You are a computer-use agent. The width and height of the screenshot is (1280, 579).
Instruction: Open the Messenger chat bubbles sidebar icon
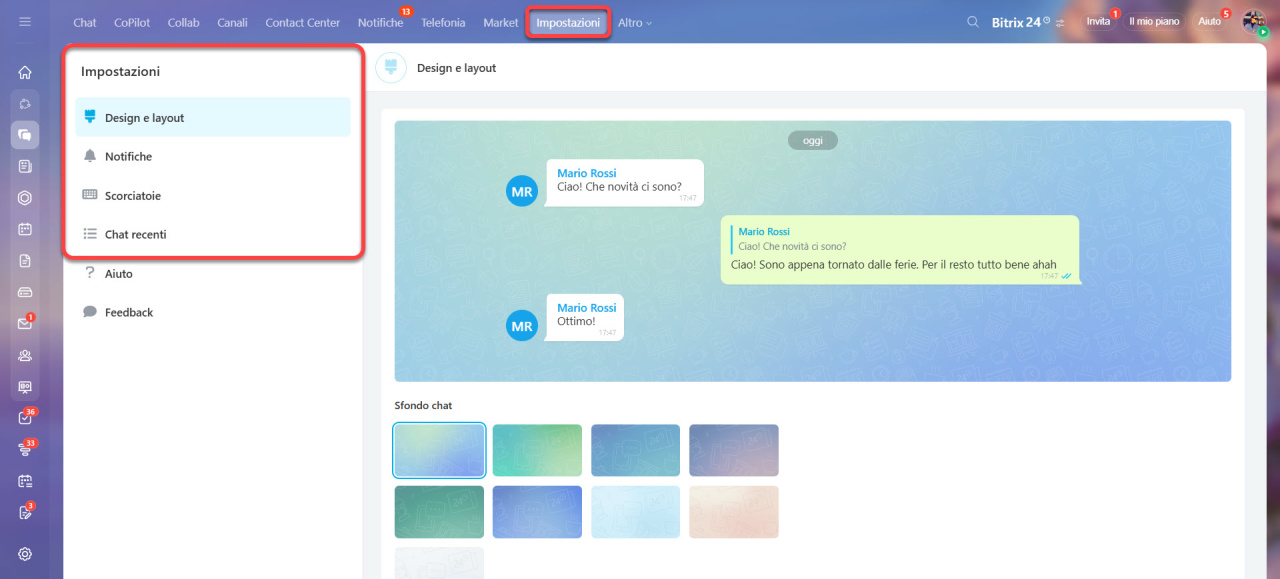[25, 135]
